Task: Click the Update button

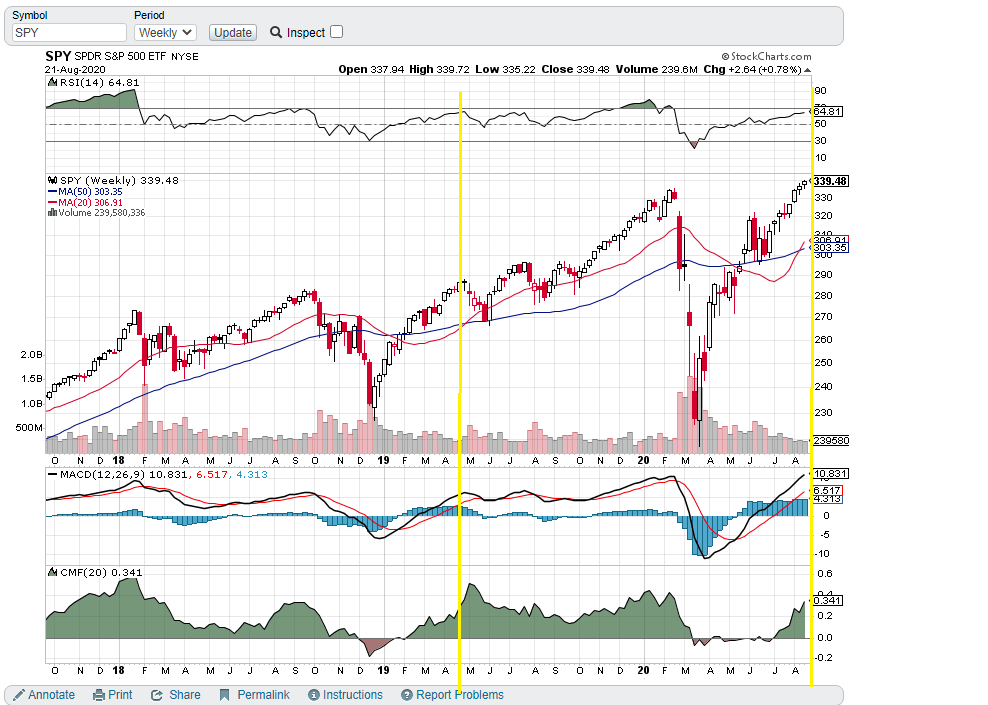Action: [233, 33]
